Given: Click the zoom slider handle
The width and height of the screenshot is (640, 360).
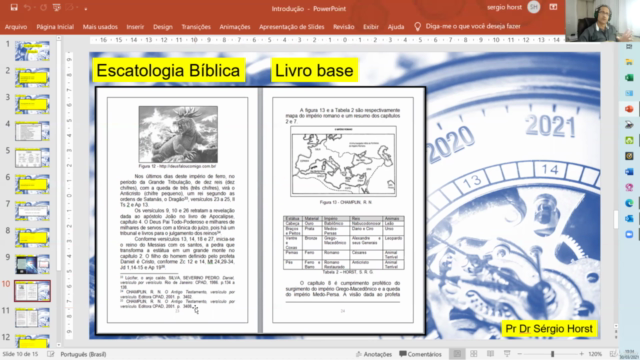Looking at the screenshot, I should pos(552,354).
